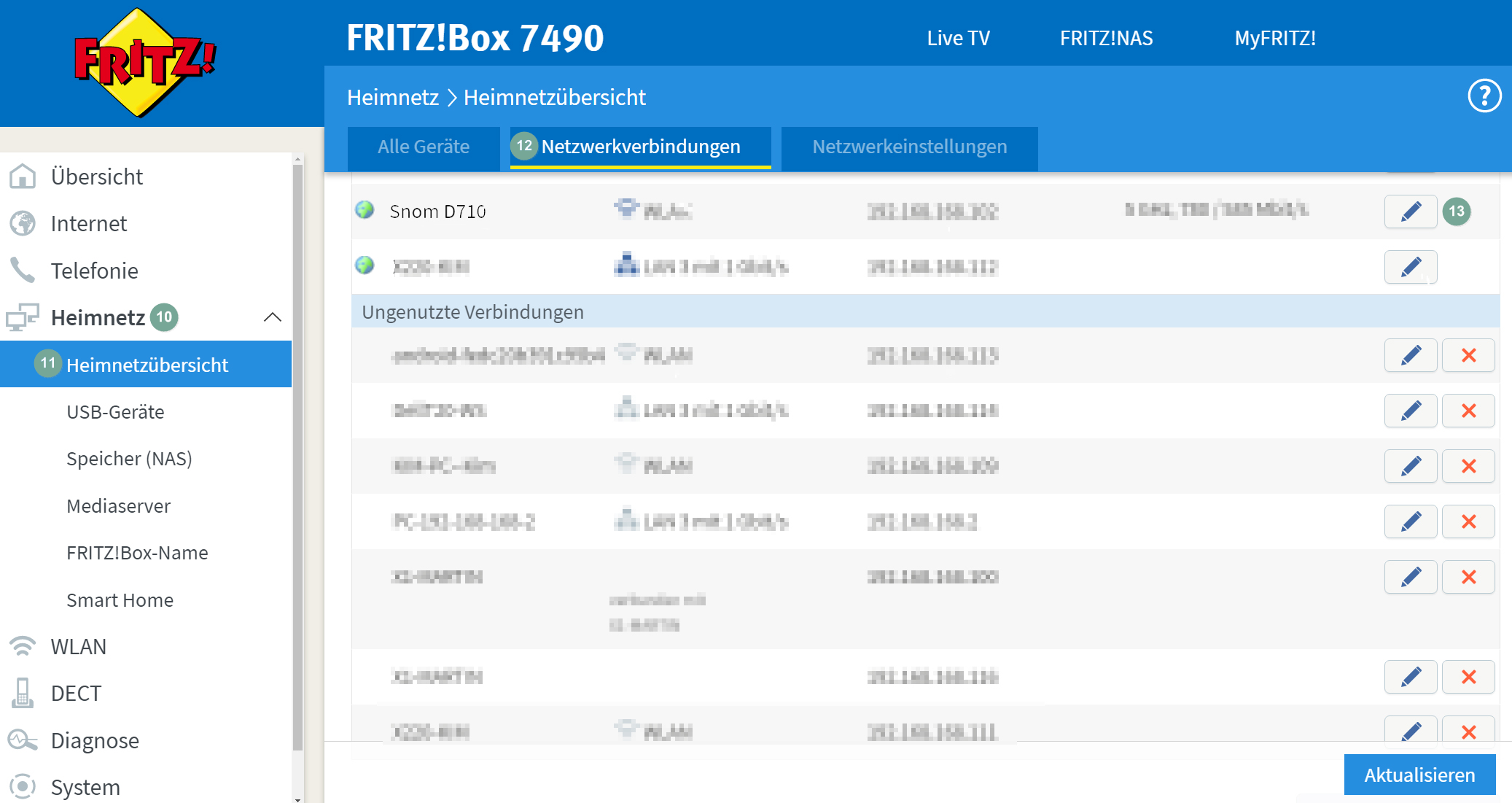Select the Netzwerkverbindungen tab
Image resolution: width=1512 pixels, height=803 pixels.
(640, 147)
